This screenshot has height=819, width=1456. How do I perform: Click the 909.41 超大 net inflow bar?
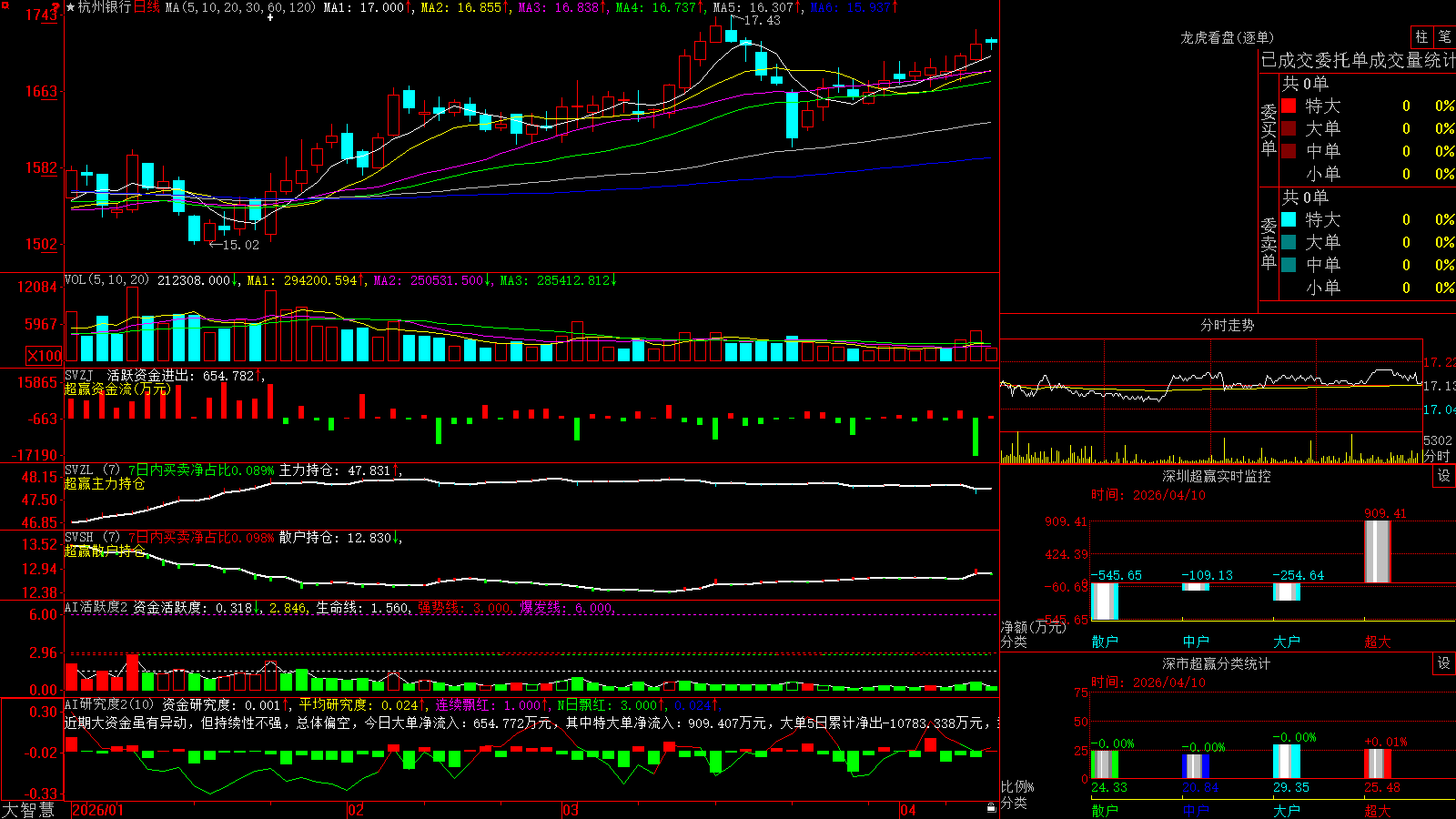point(1378,551)
